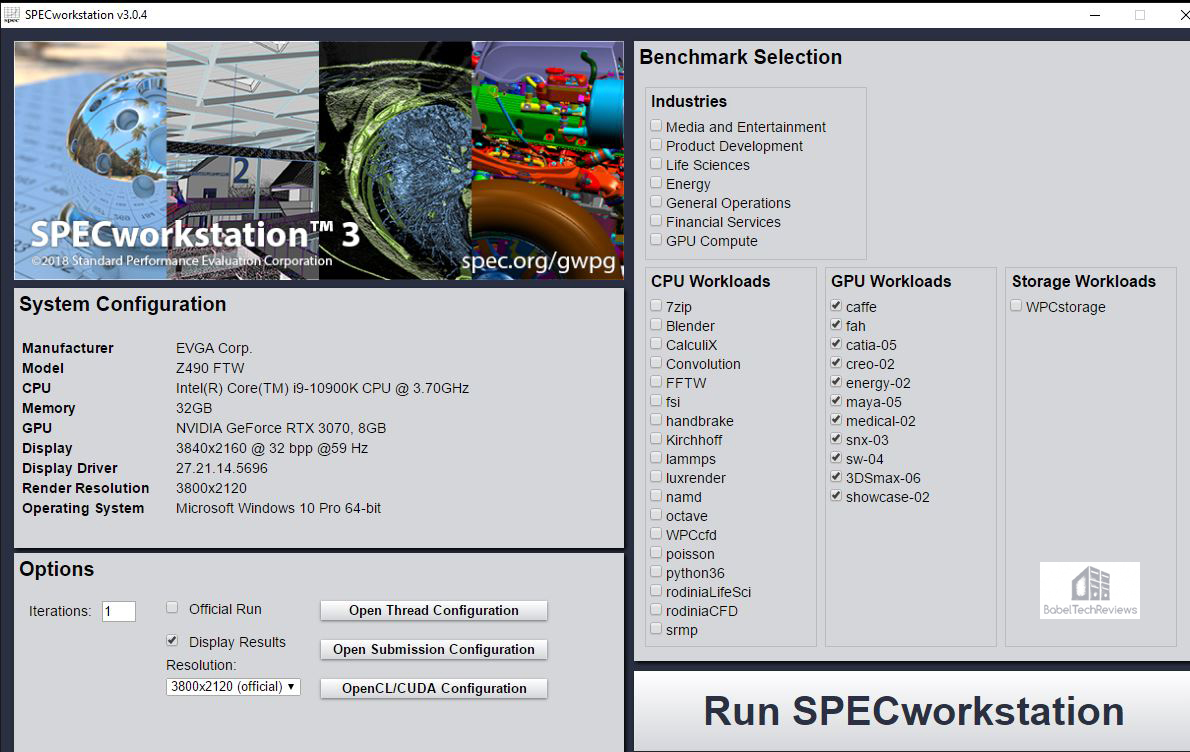This screenshot has width=1190, height=752.
Task: Check the octave workload
Action: pos(656,514)
